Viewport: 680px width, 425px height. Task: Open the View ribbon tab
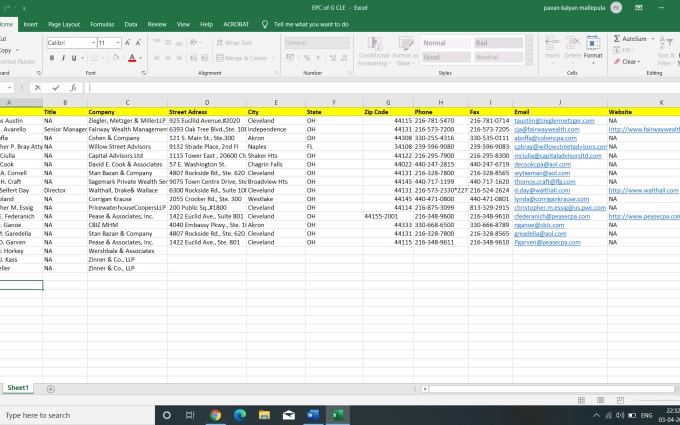click(183, 24)
